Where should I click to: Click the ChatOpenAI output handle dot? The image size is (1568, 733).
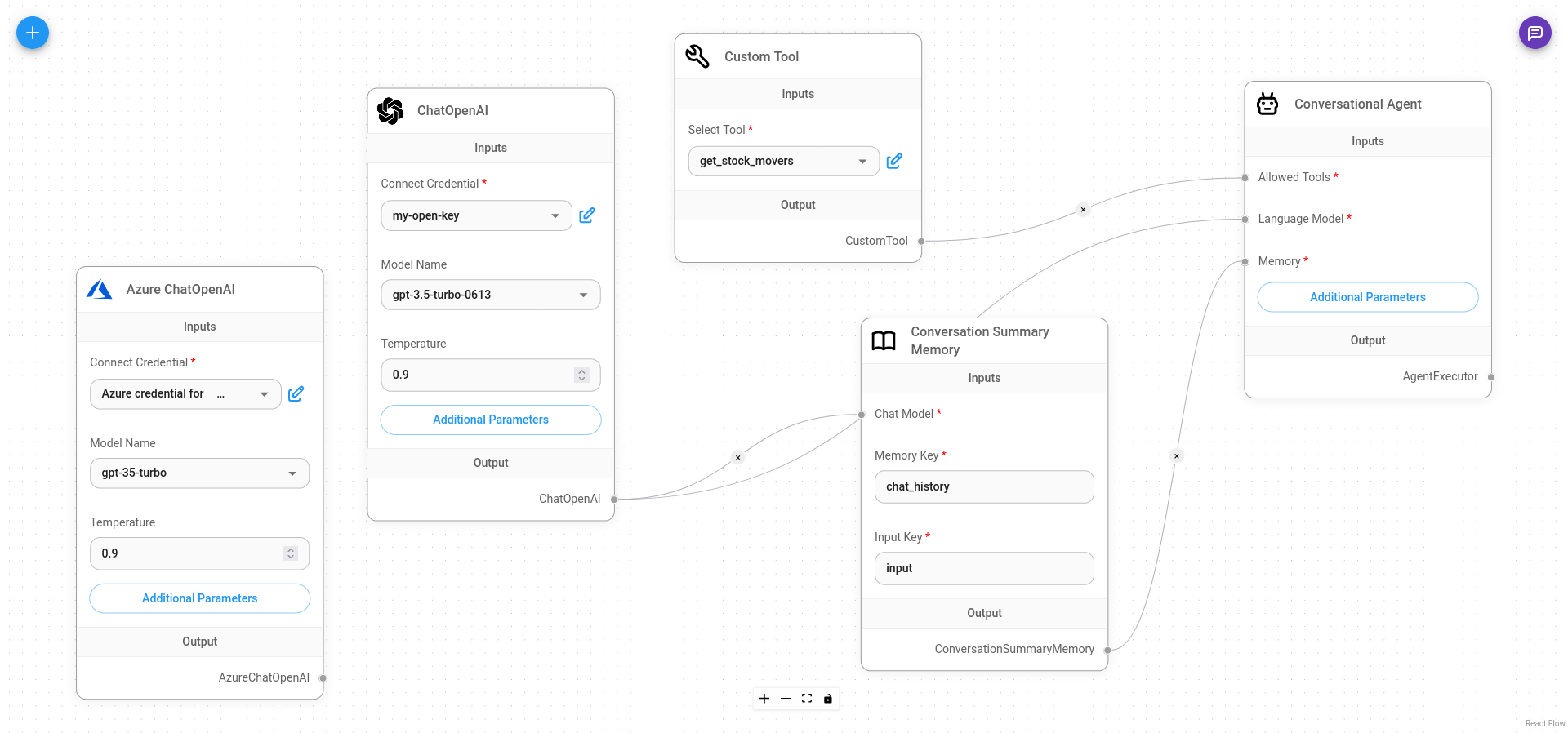click(614, 500)
